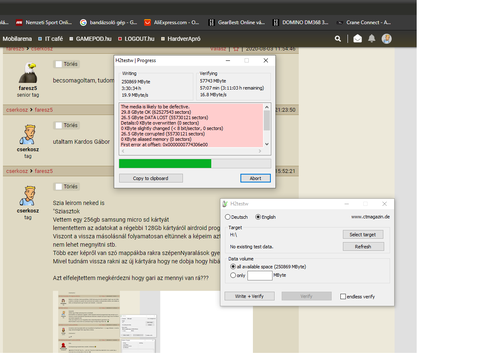Click vertical scrollbar thumb in results box
The width and height of the screenshot is (480, 360).
267,120
